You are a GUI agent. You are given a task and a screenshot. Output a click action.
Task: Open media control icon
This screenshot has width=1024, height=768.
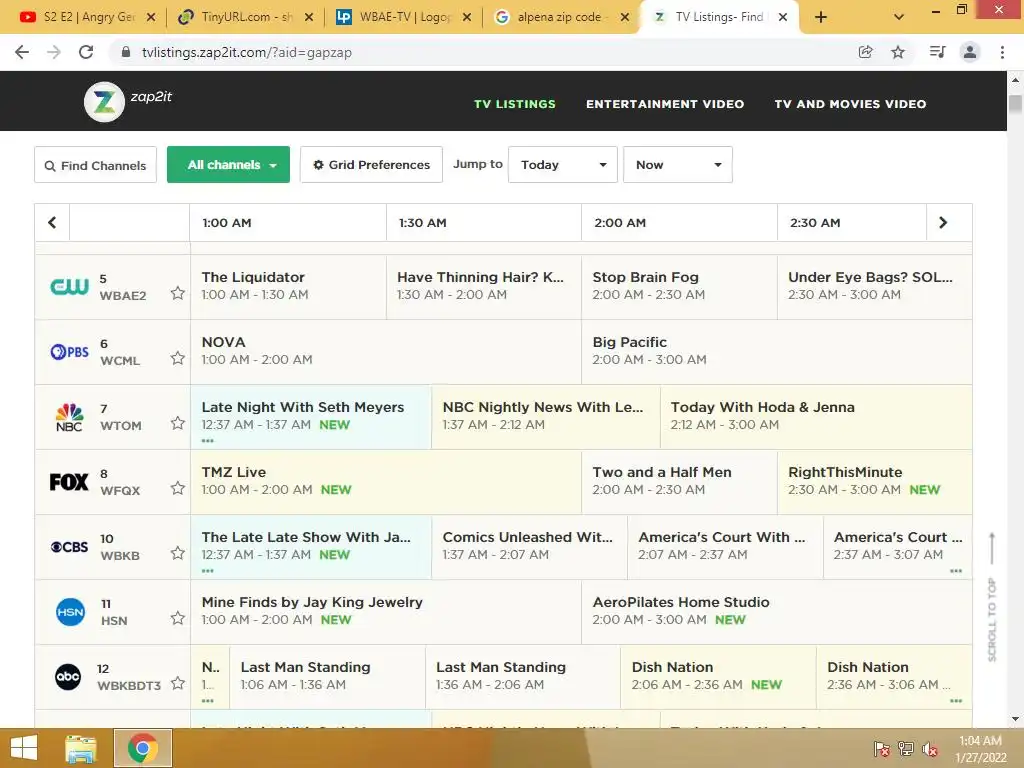click(x=937, y=52)
